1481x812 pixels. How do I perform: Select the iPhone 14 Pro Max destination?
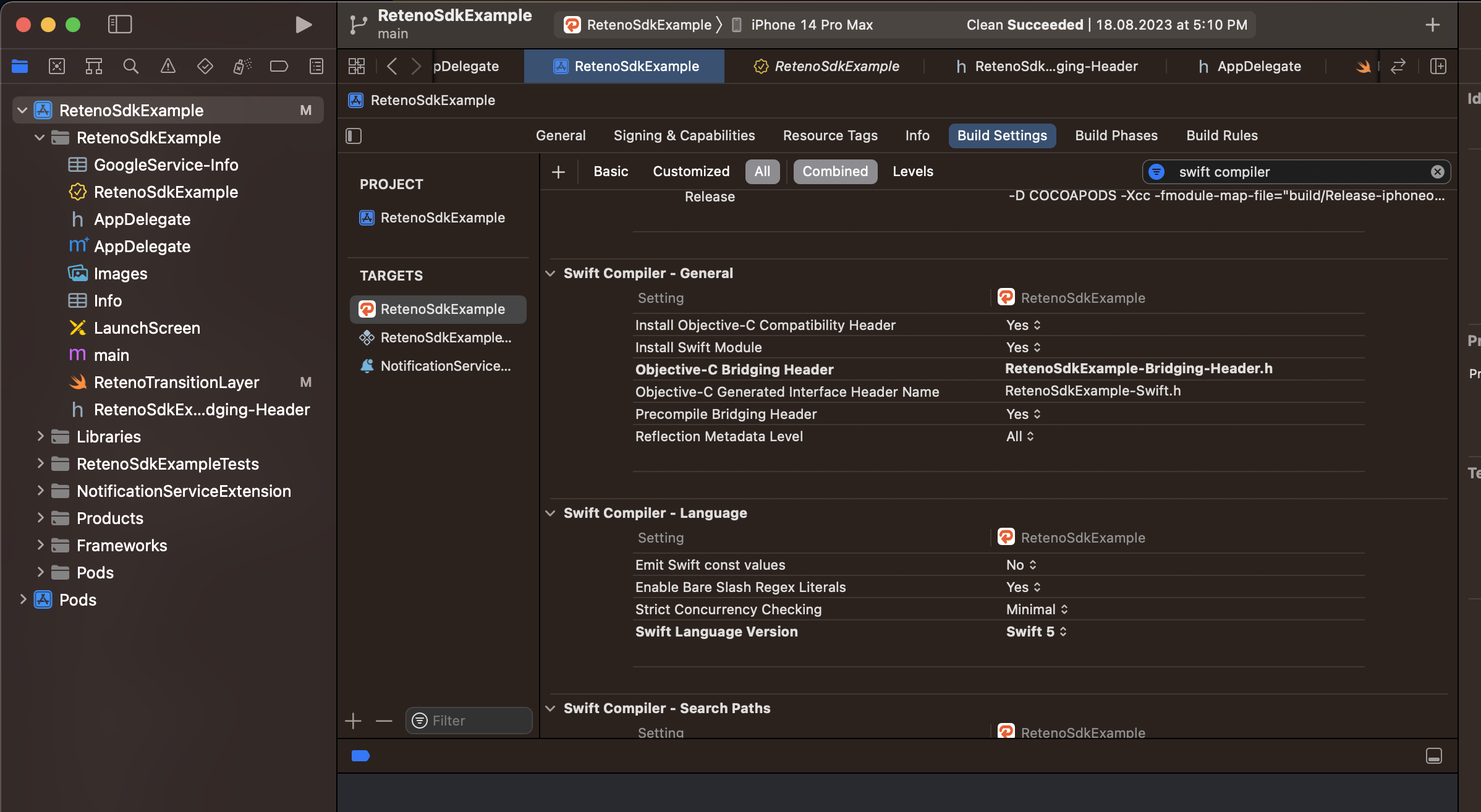[802, 25]
